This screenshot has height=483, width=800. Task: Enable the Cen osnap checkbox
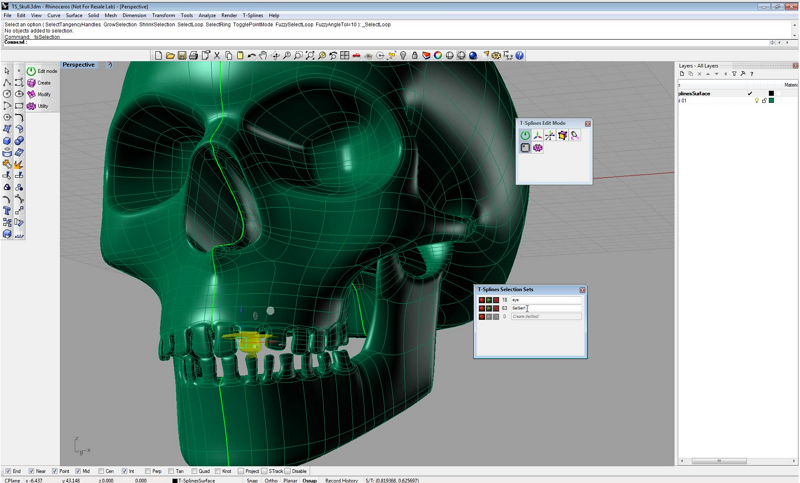tap(102, 471)
